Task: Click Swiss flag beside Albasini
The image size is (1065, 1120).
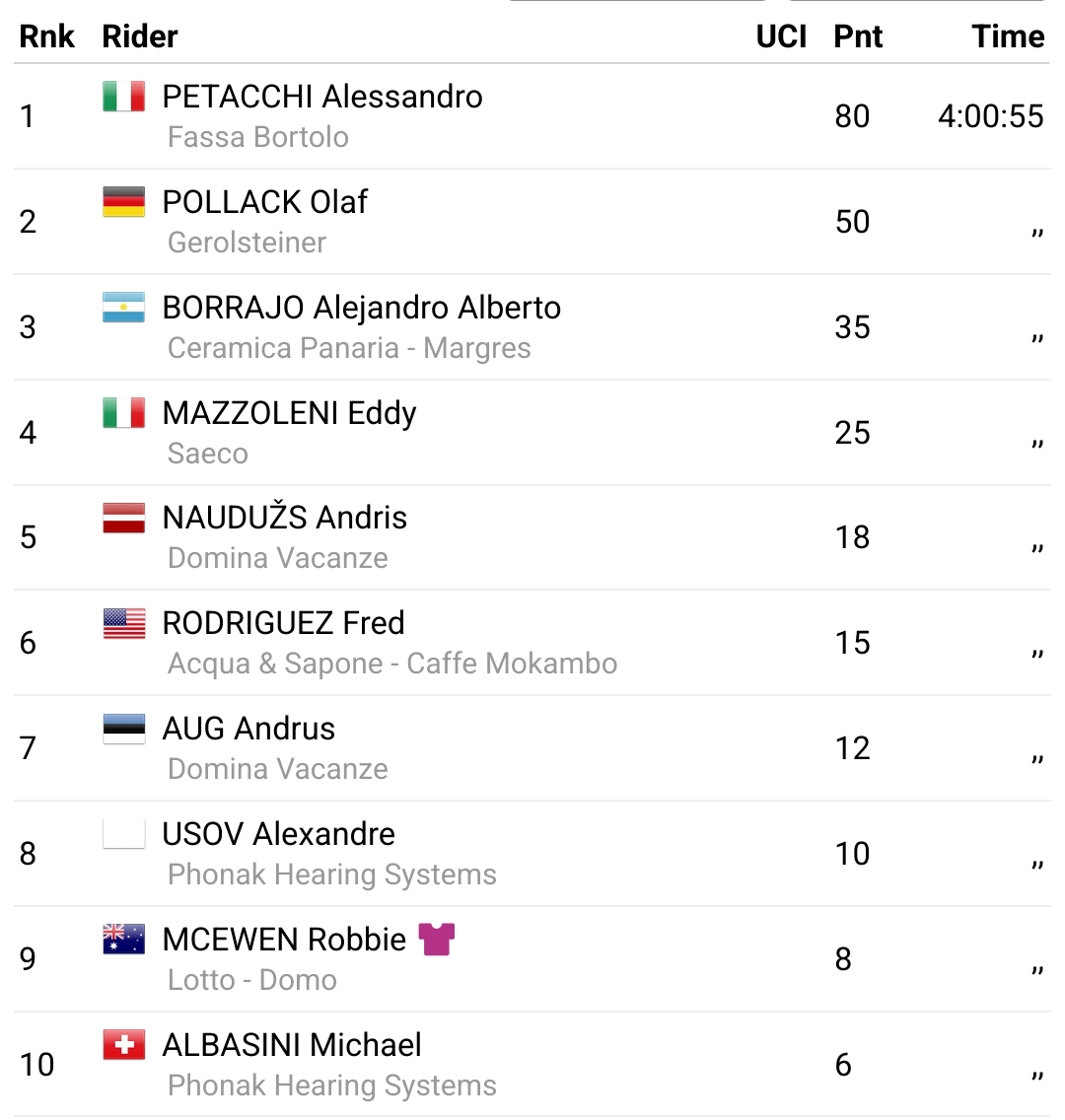Action: tap(124, 1045)
